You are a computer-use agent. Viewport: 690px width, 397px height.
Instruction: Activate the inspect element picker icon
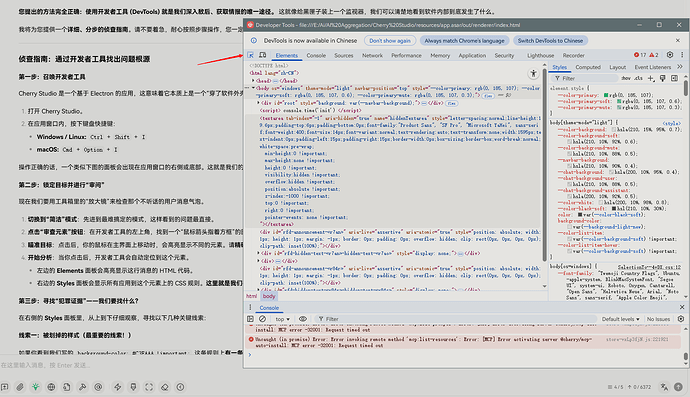250,55
